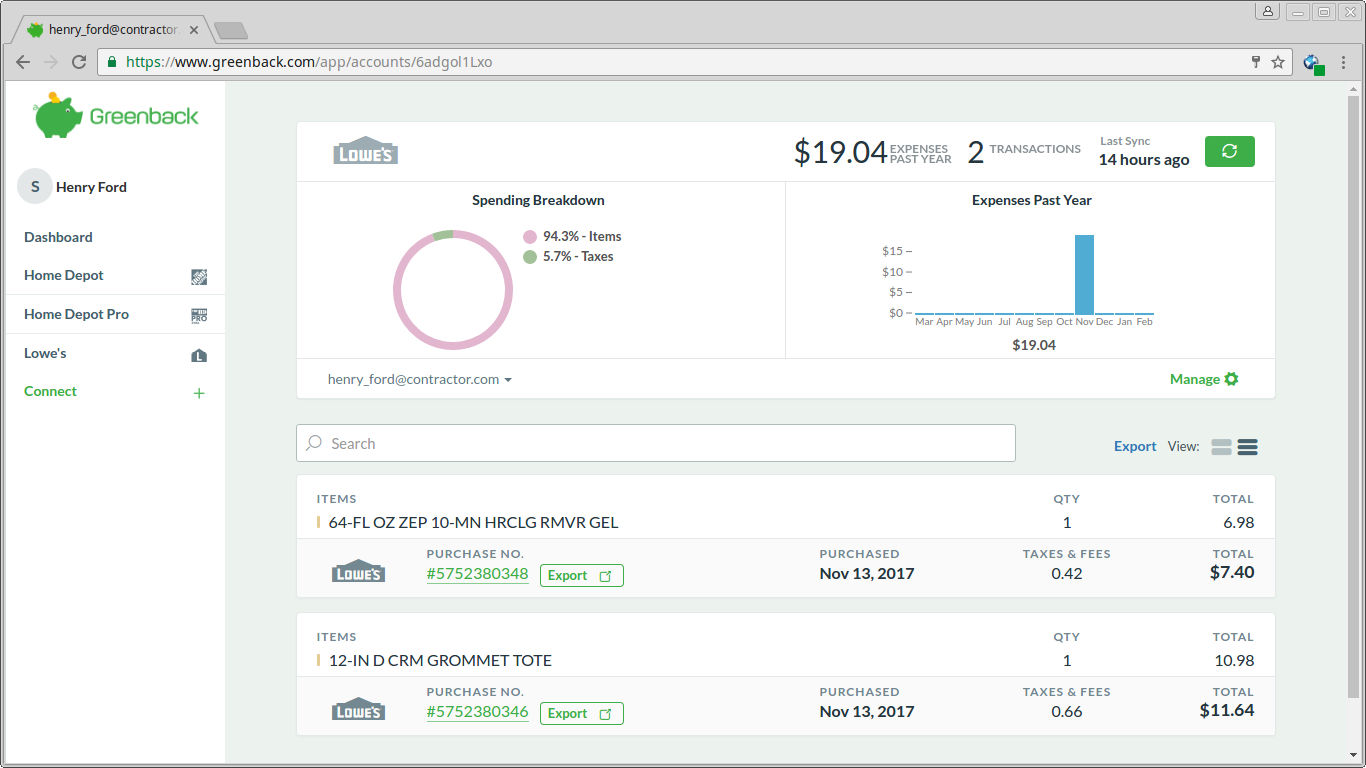The image size is (1366, 768).
Task: Click the Export link above the transactions
Action: 1135,447
